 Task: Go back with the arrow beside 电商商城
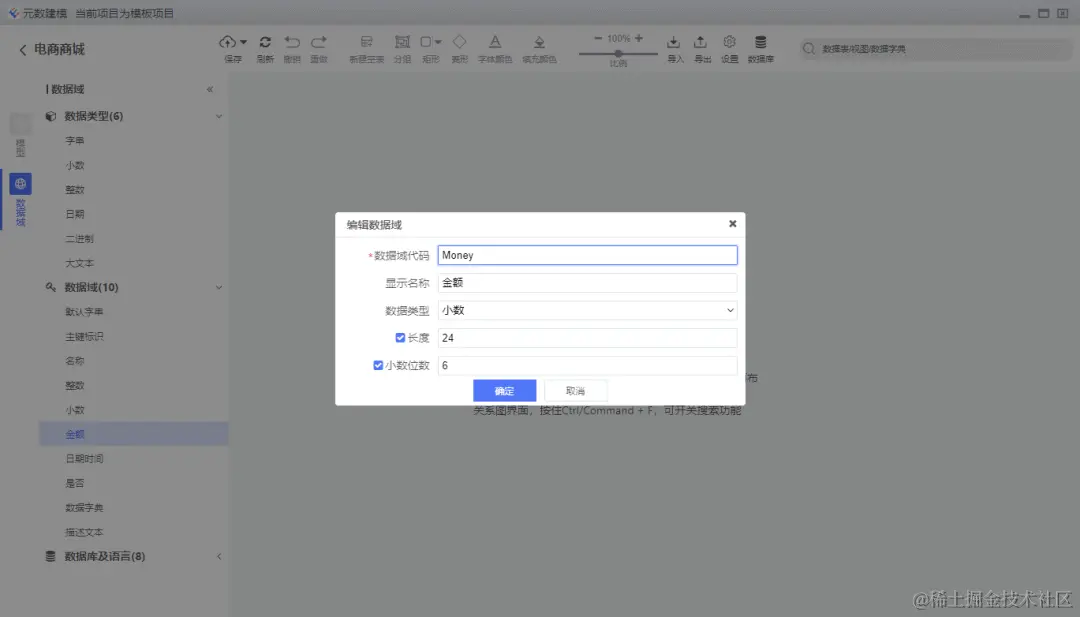[x=23, y=50]
